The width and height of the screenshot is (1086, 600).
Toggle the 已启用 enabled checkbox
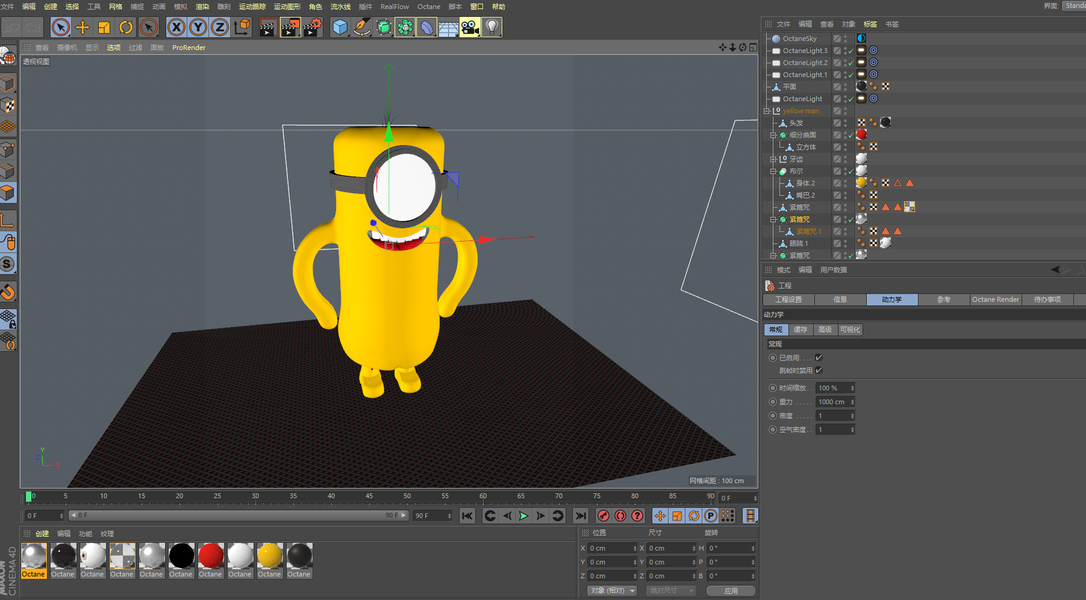click(x=819, y=358)
